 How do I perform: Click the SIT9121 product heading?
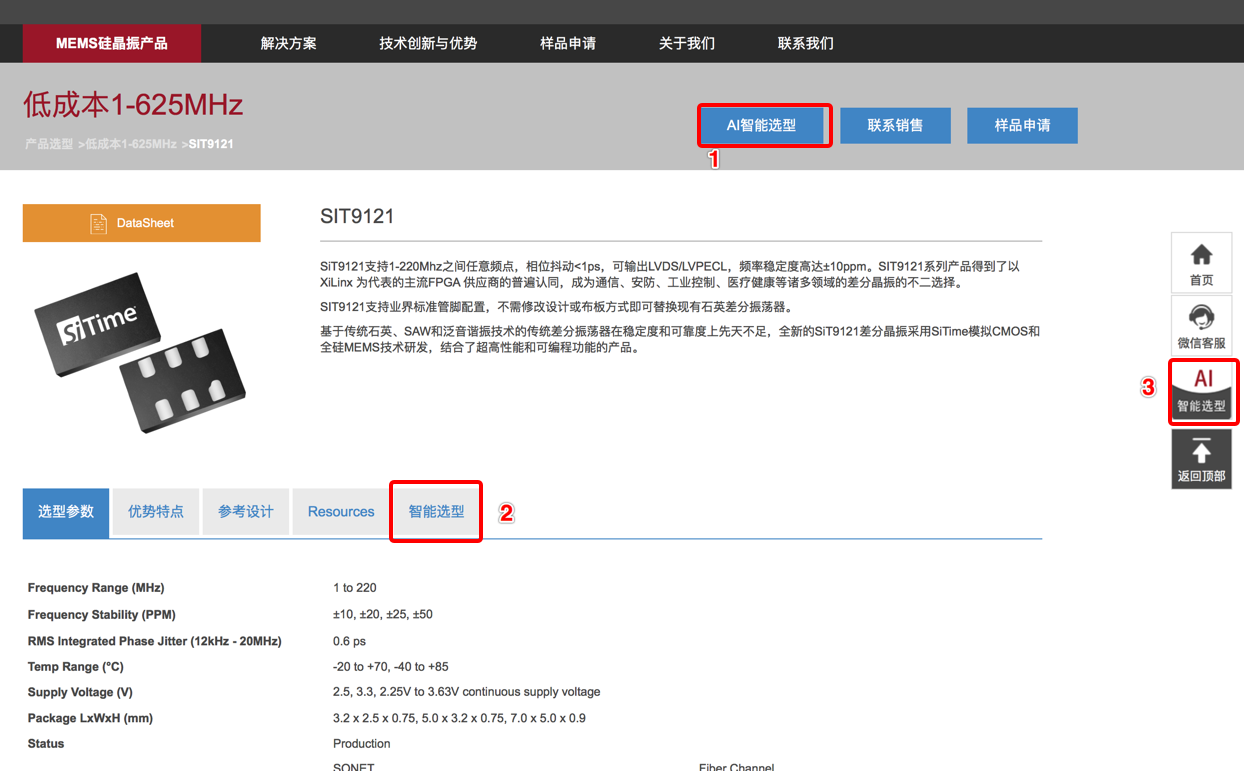(357, 216)
